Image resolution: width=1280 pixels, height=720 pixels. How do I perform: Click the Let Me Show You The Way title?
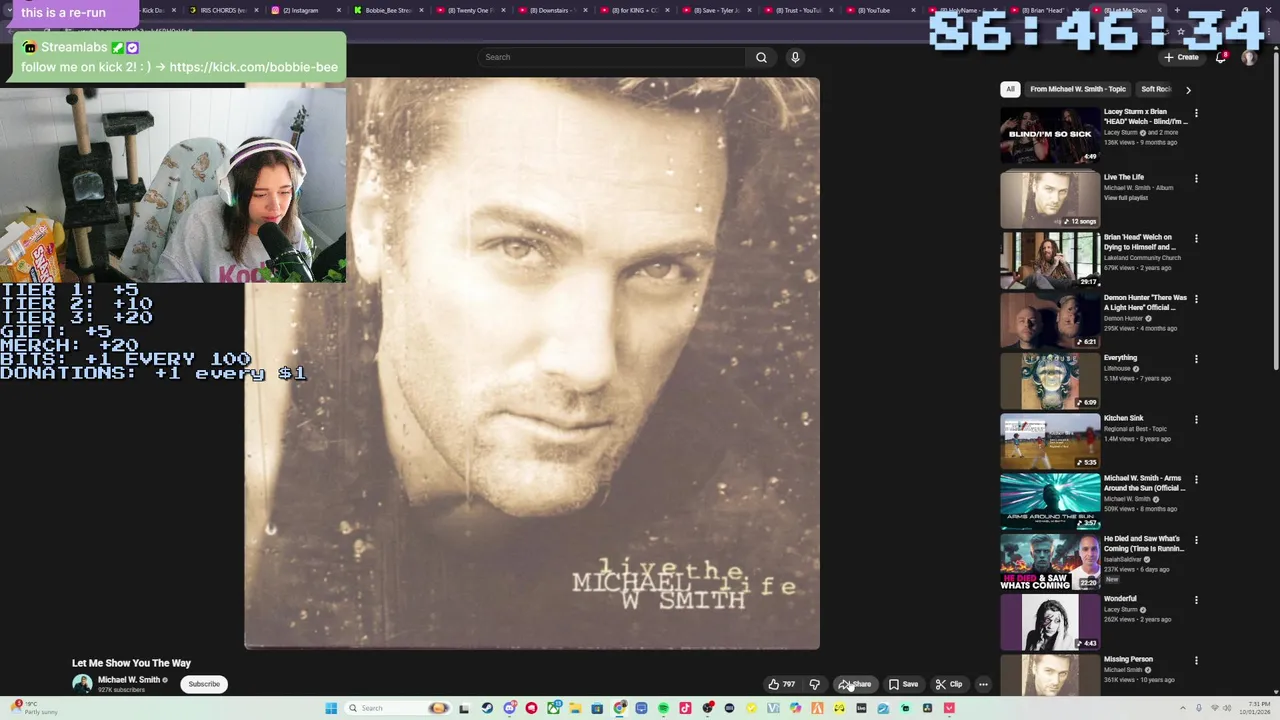pyautogui.click(x=131, y=663)
